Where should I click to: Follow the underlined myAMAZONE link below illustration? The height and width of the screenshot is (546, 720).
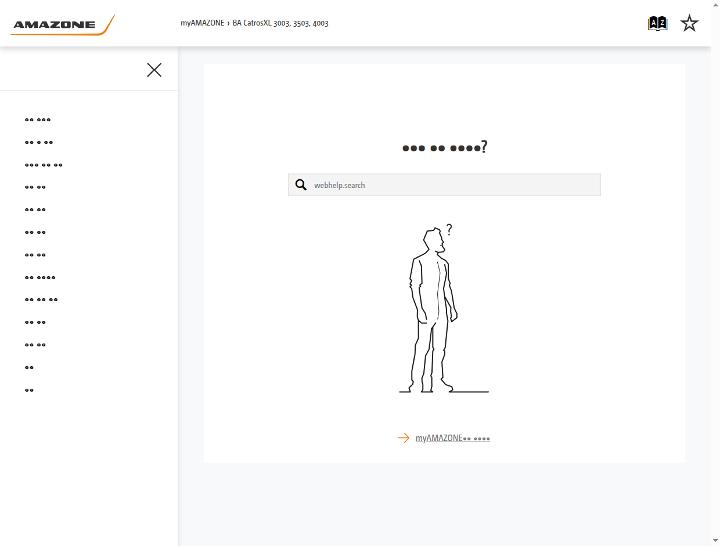pyautogui.click(x=452, y=438)
